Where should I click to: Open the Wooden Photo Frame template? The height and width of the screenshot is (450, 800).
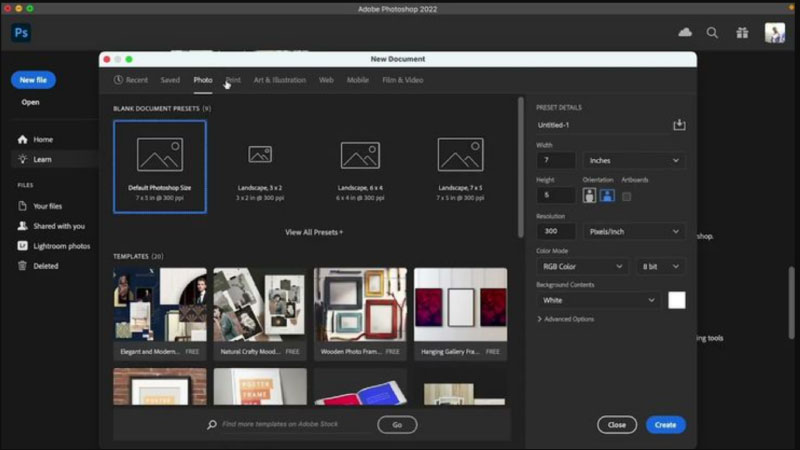point(360,314)
